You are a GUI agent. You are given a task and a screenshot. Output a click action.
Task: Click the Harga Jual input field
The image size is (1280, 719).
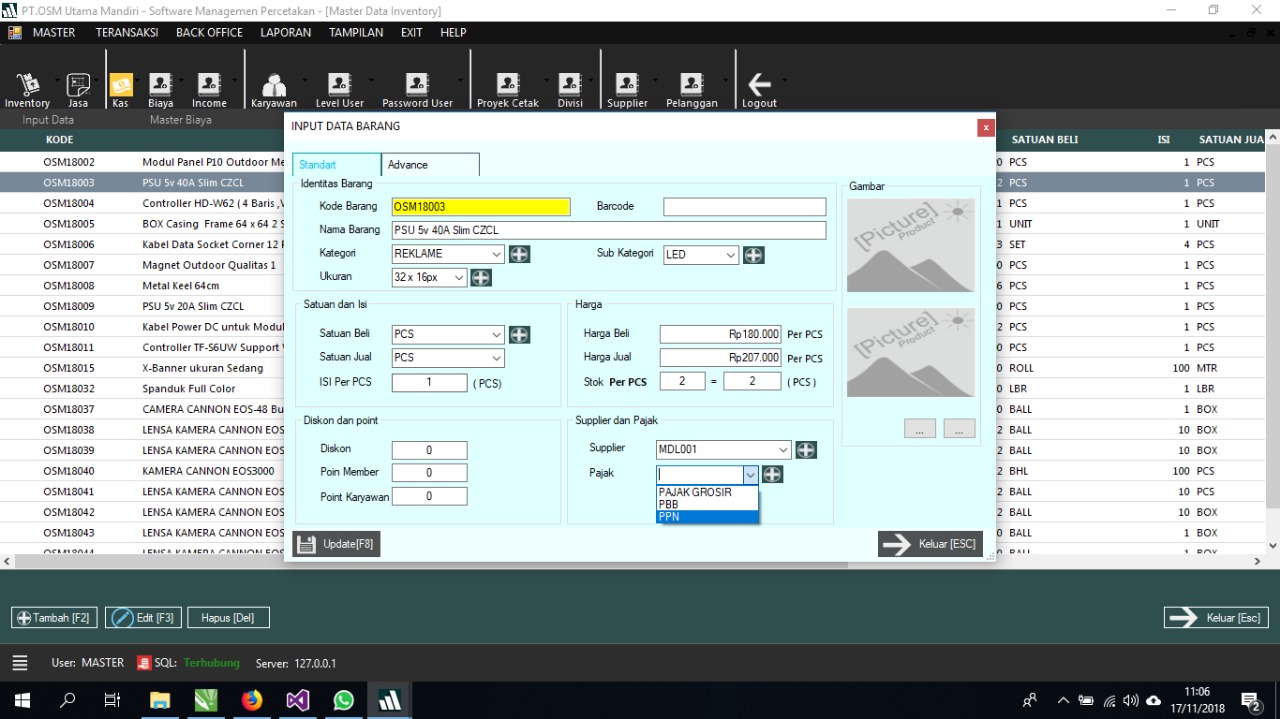point(721,358)
